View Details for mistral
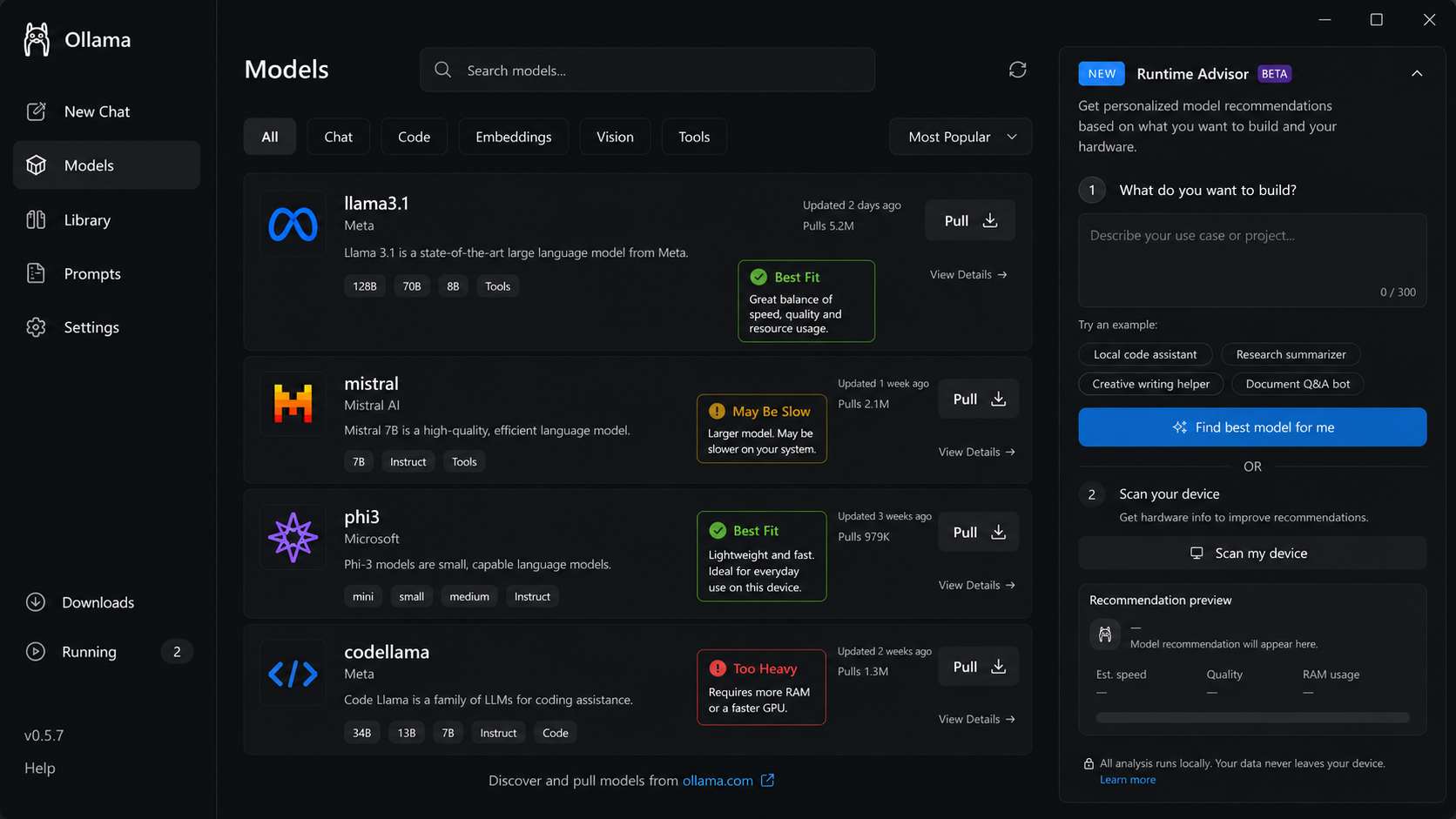This screenshot has width=1456, height=819. point(977,452)
